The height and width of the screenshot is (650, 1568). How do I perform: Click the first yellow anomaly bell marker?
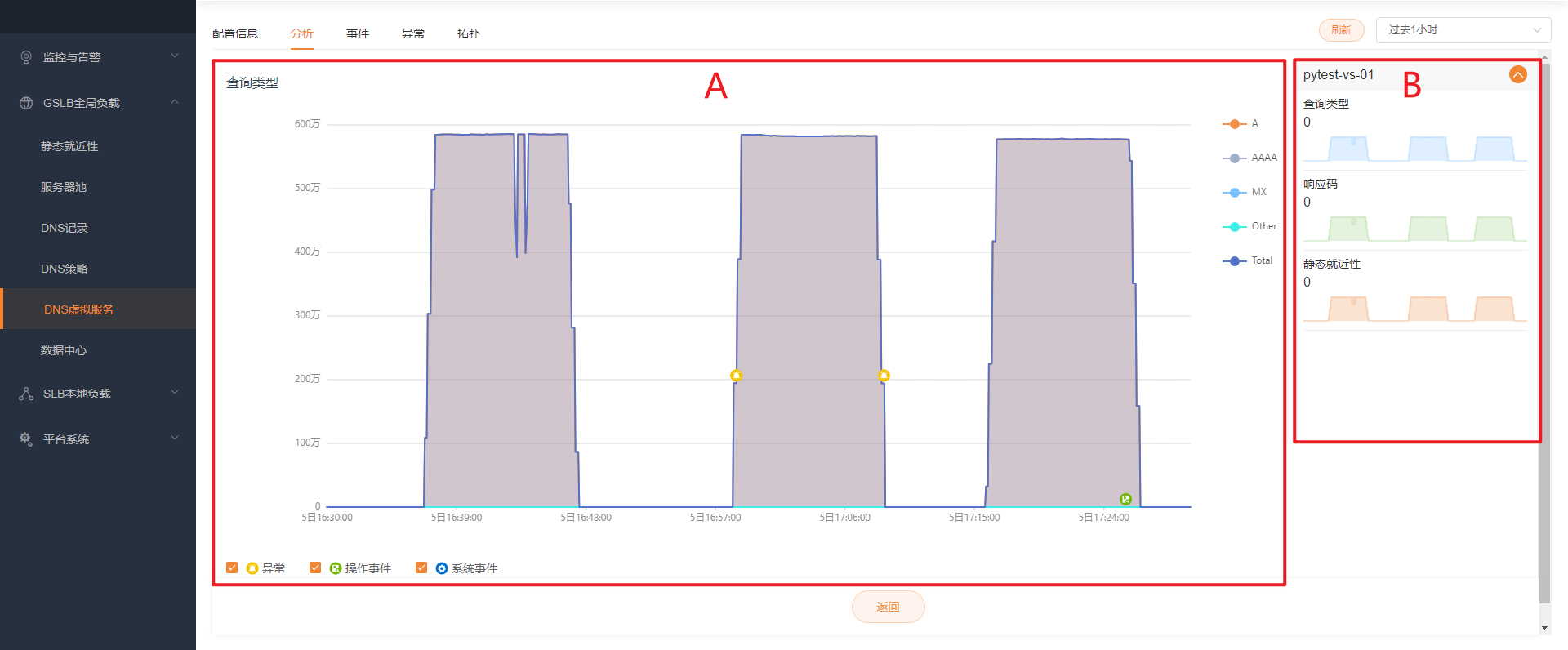[x=736, y=376]
